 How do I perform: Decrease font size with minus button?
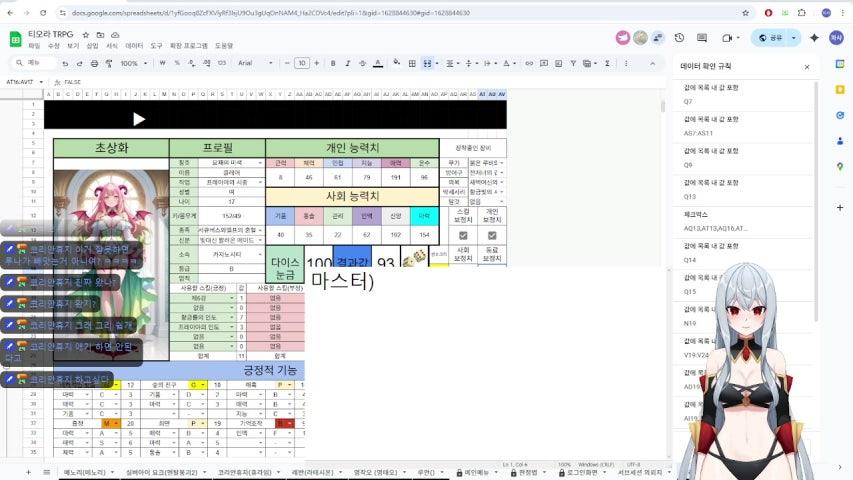[287, 64]
